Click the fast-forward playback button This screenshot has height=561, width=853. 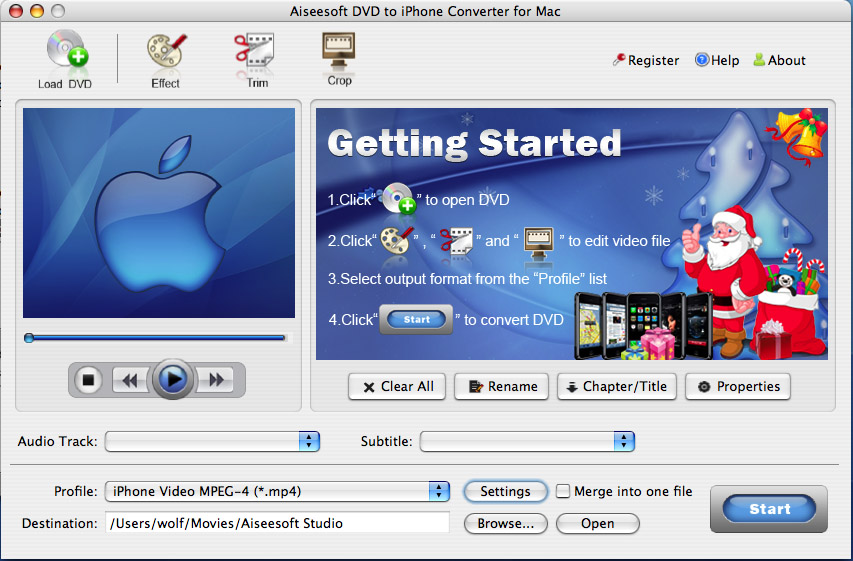coord(216,380)
